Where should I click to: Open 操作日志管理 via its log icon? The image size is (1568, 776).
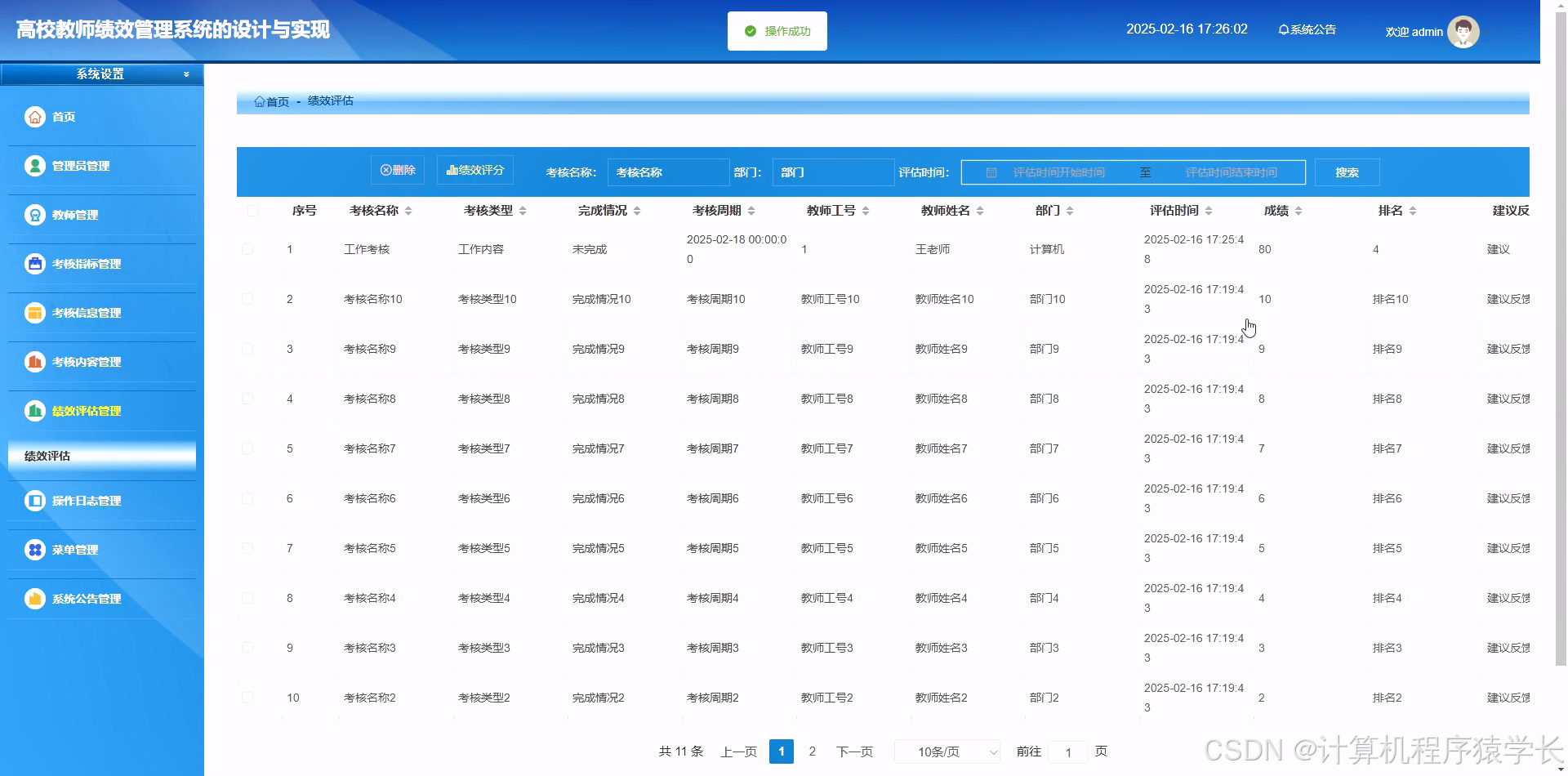point(34,501)
